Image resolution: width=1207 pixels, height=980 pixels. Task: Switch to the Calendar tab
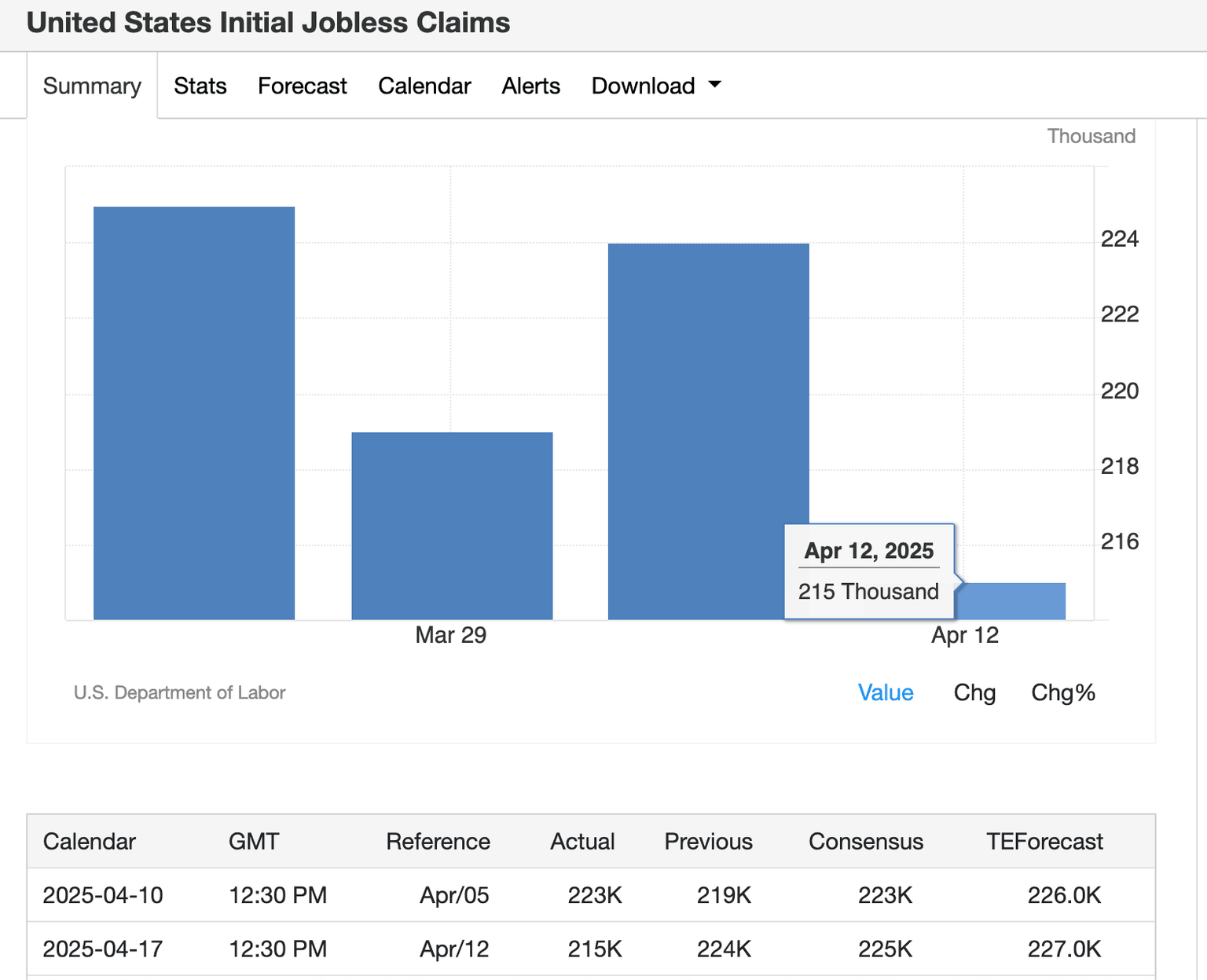(424, 86)
